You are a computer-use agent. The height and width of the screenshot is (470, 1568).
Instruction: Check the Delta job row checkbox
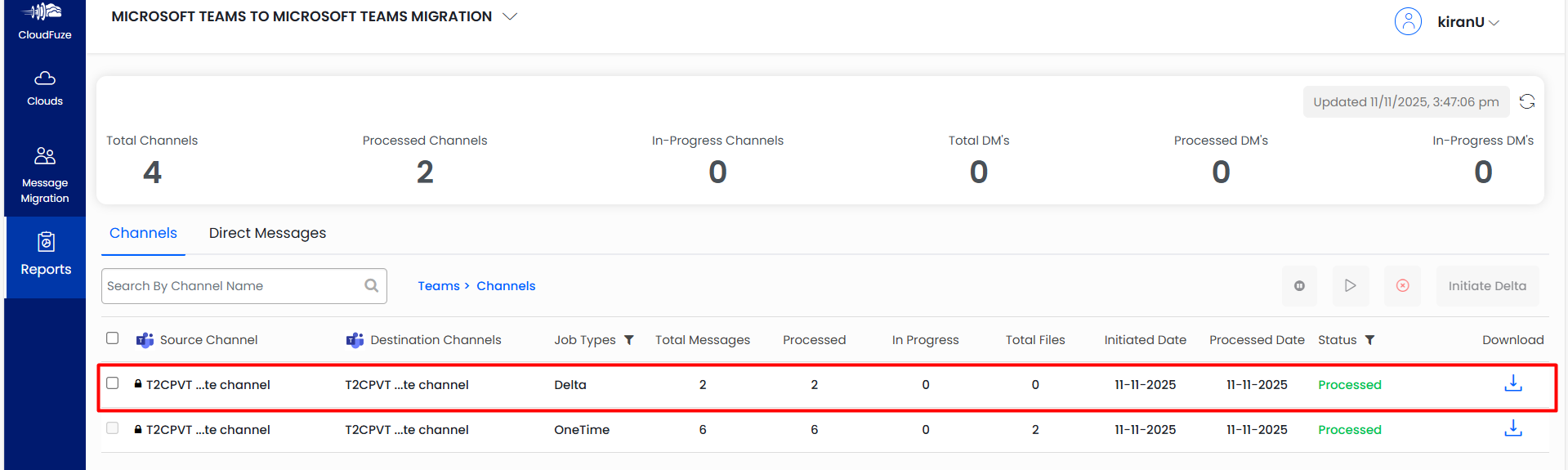click(x=113, y=383)
